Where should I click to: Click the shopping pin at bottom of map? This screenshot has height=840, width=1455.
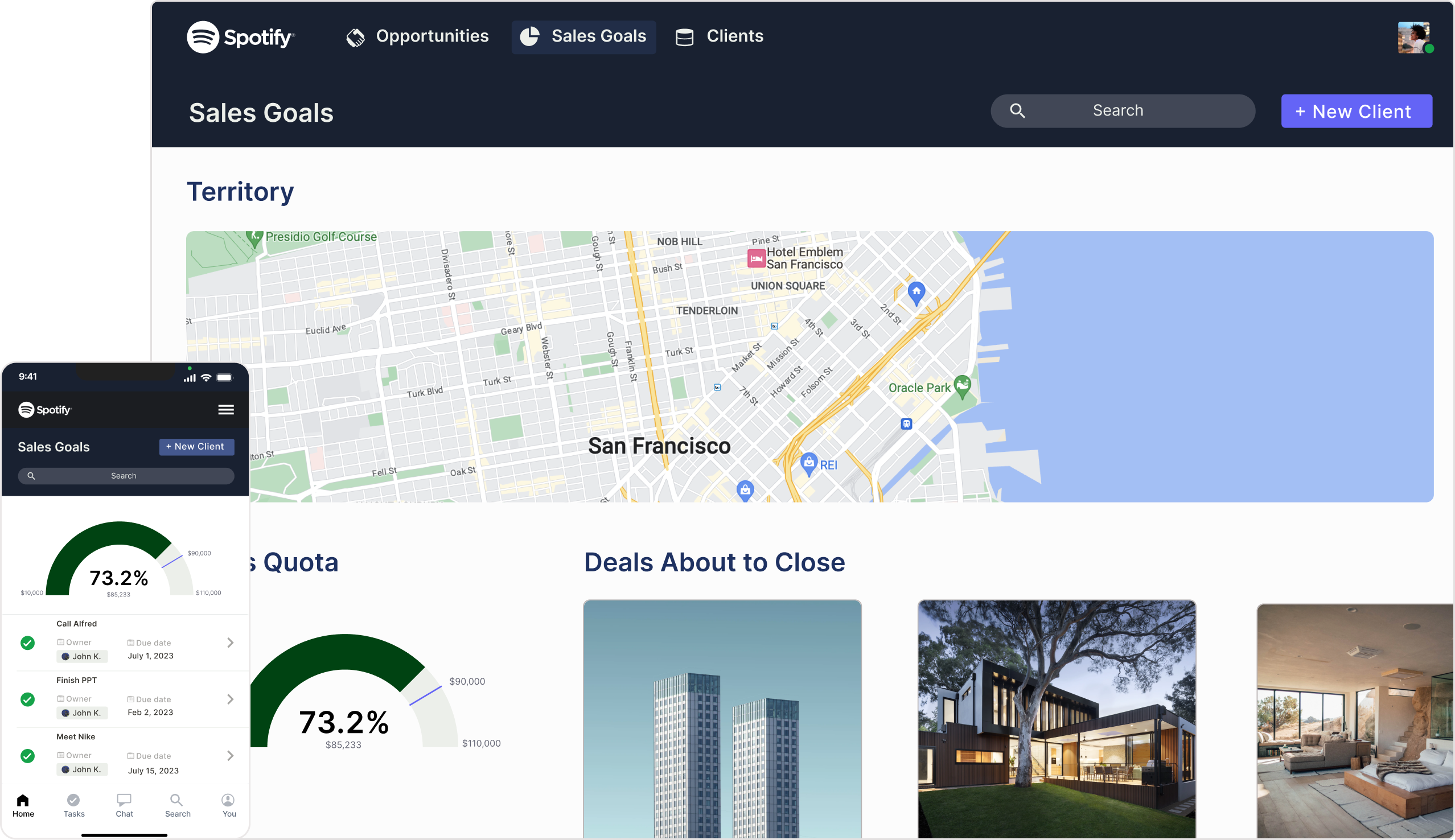pyautogui.click(x=745, y=491)
